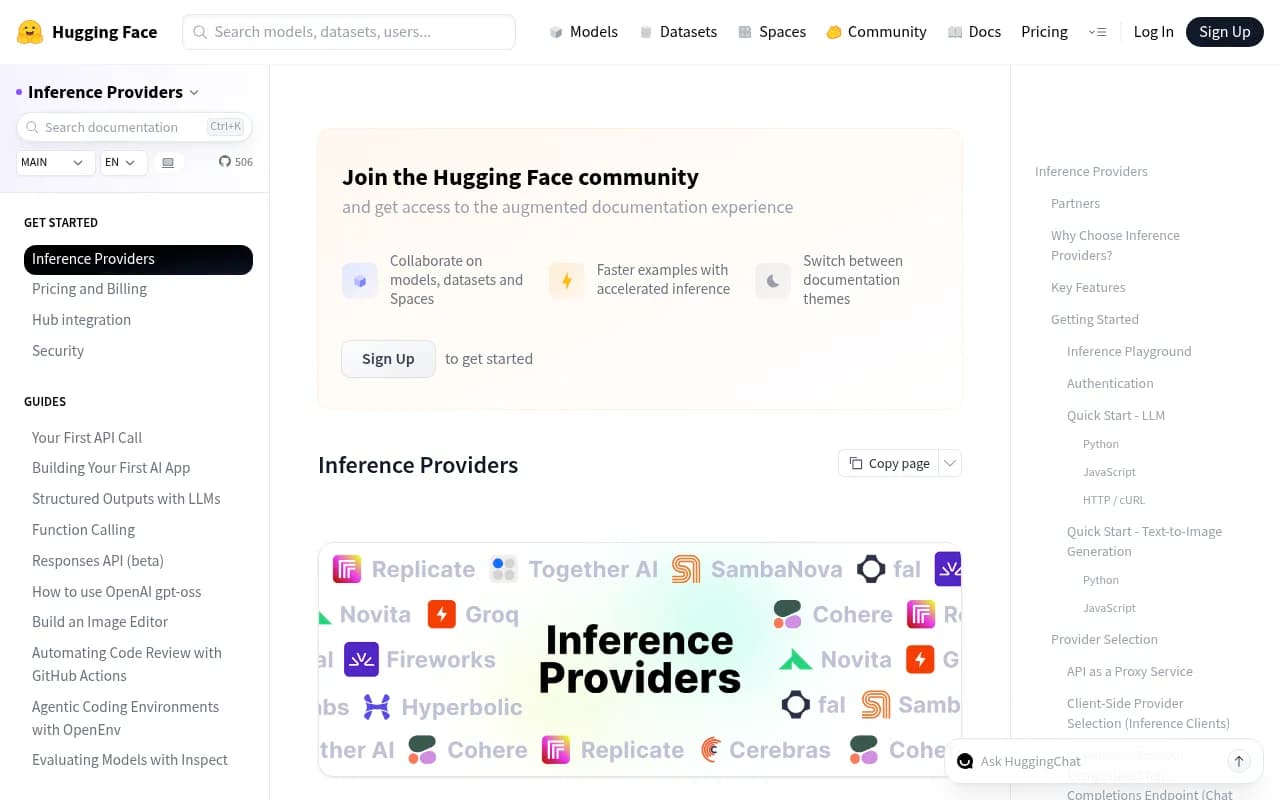Click the Copy page icon
Viewport: 1280px width, 800px height.
click(x=856, y=463)
